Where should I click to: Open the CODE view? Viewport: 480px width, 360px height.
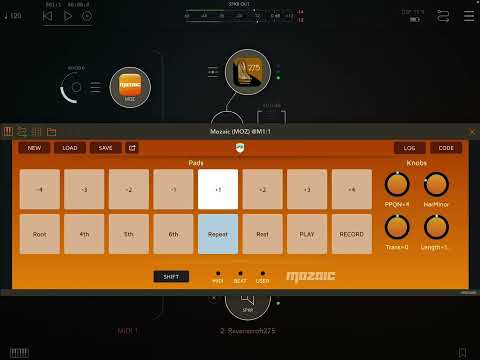click(x=446, y=148)
